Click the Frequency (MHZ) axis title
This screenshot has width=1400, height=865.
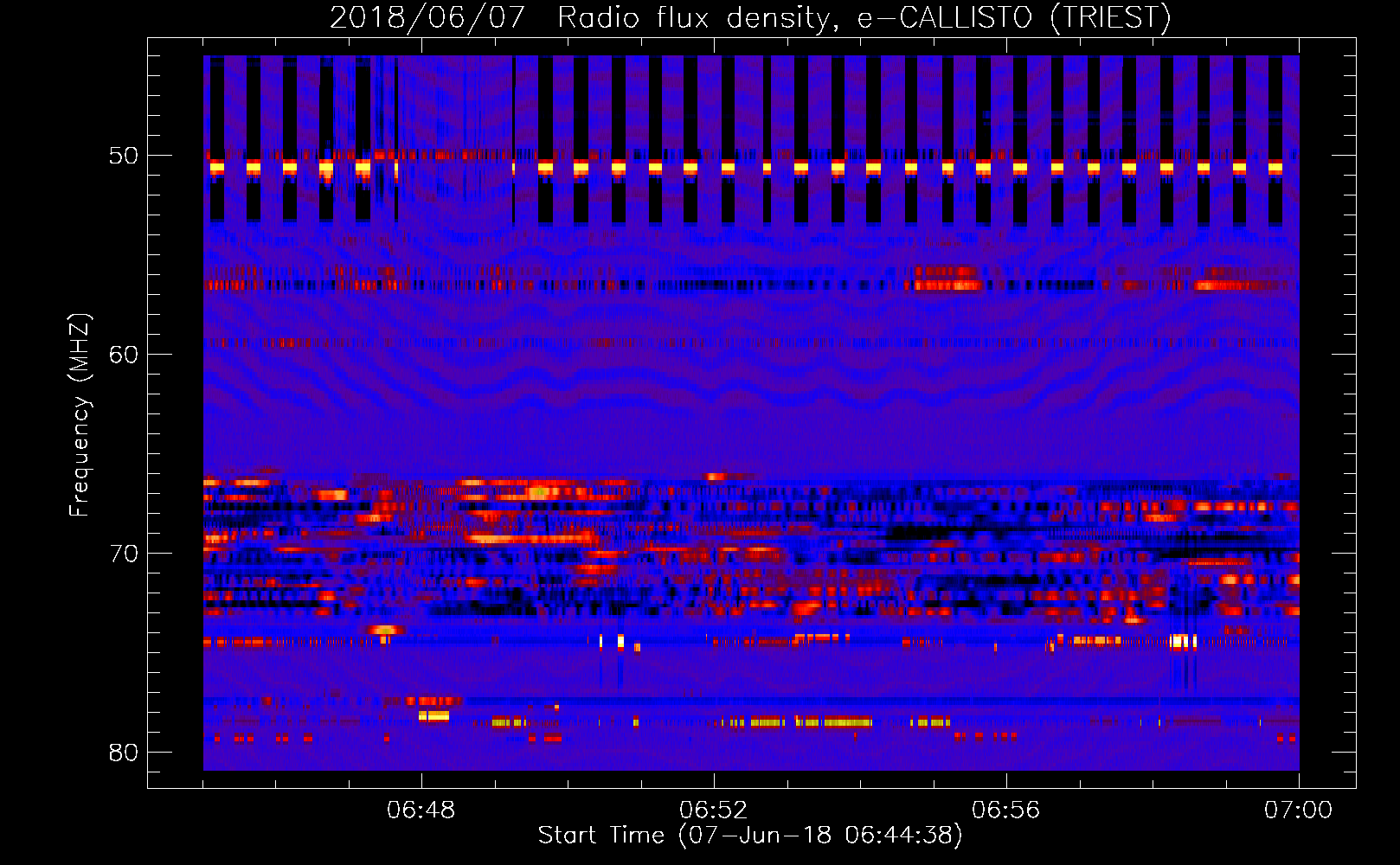click(x=80, y=414)
